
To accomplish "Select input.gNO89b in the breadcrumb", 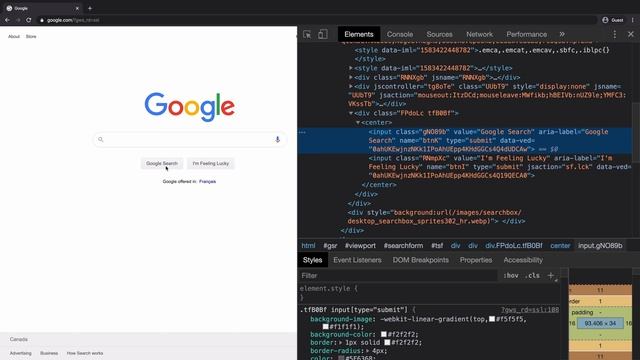I will (600, 246).
